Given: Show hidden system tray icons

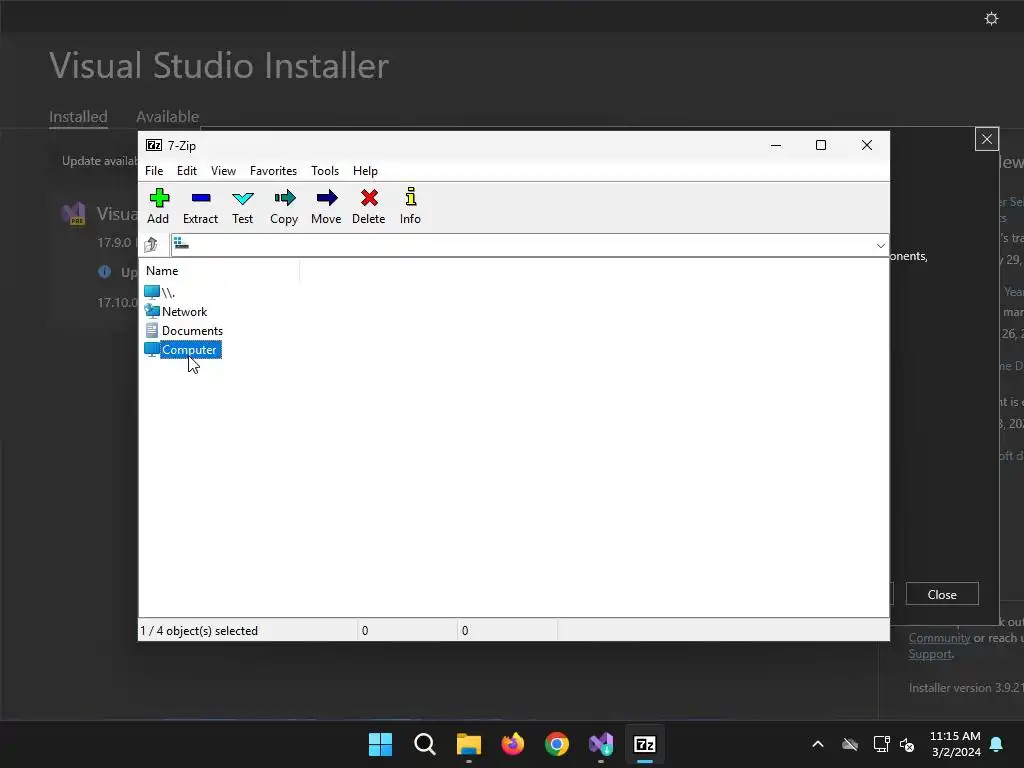Looking at the screenshot, I should pos(818,744).
